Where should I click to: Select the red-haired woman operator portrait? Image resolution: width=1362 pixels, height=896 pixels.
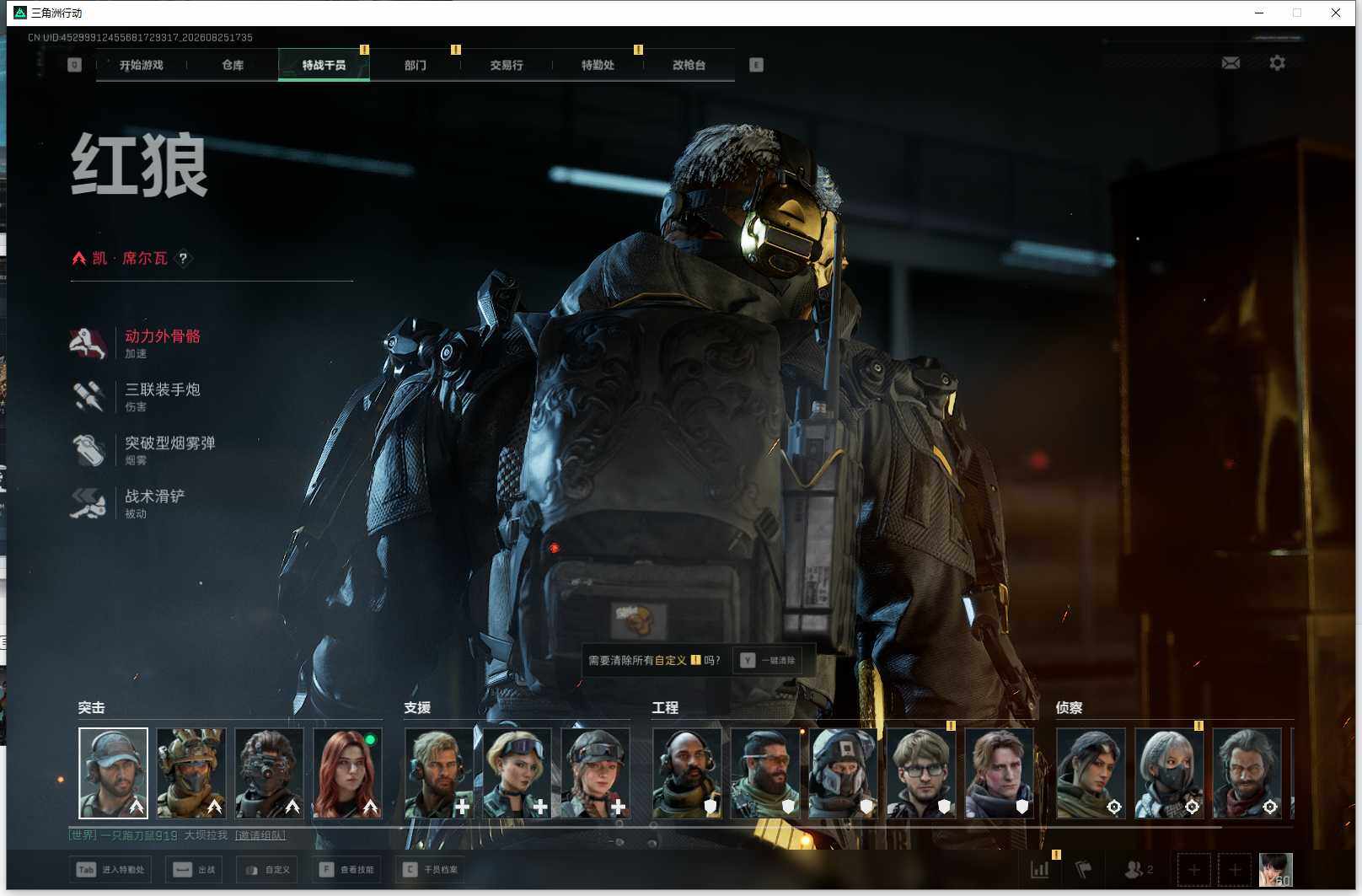click(347, 773)
